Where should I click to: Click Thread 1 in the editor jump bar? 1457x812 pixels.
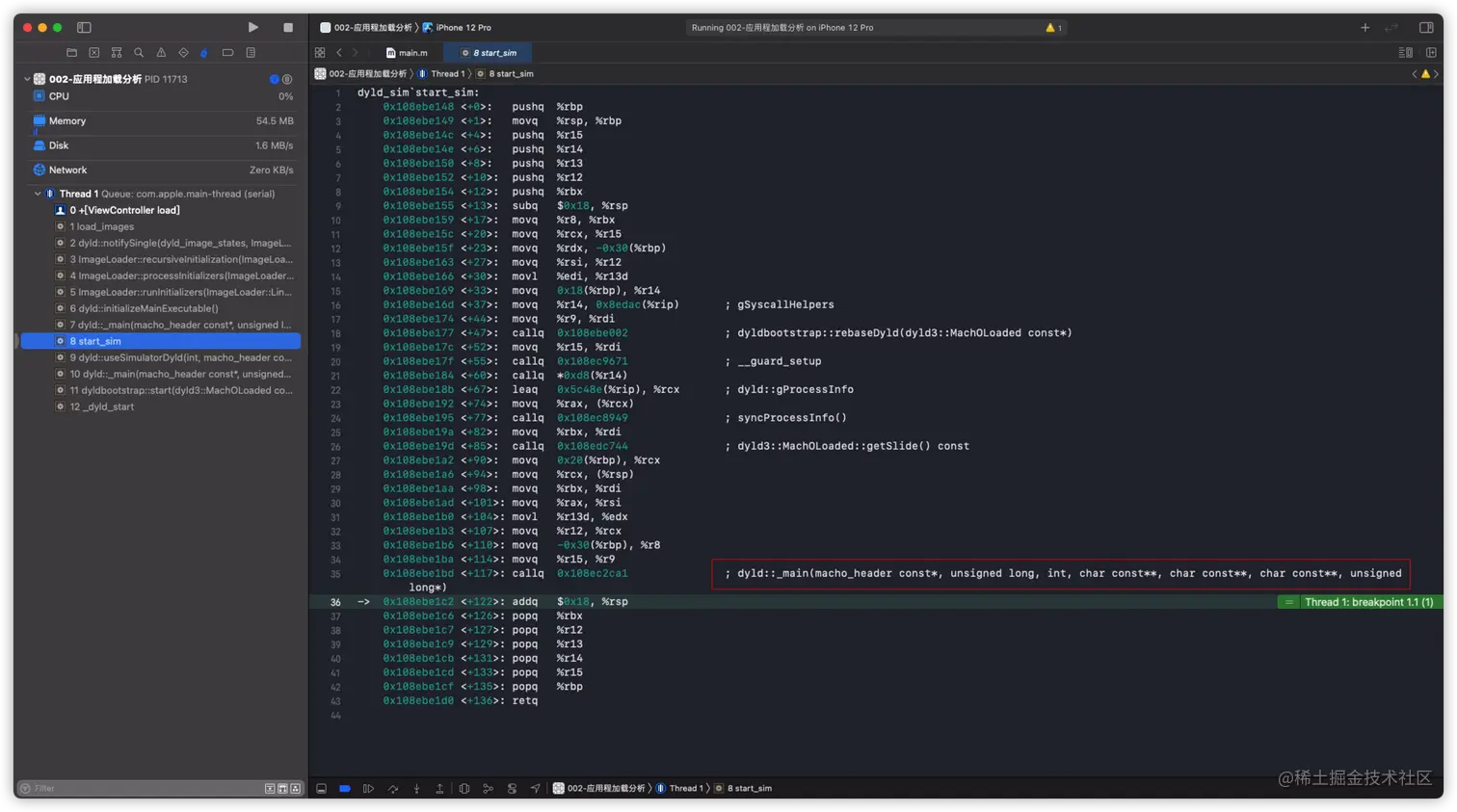click(x=441, y=73)
